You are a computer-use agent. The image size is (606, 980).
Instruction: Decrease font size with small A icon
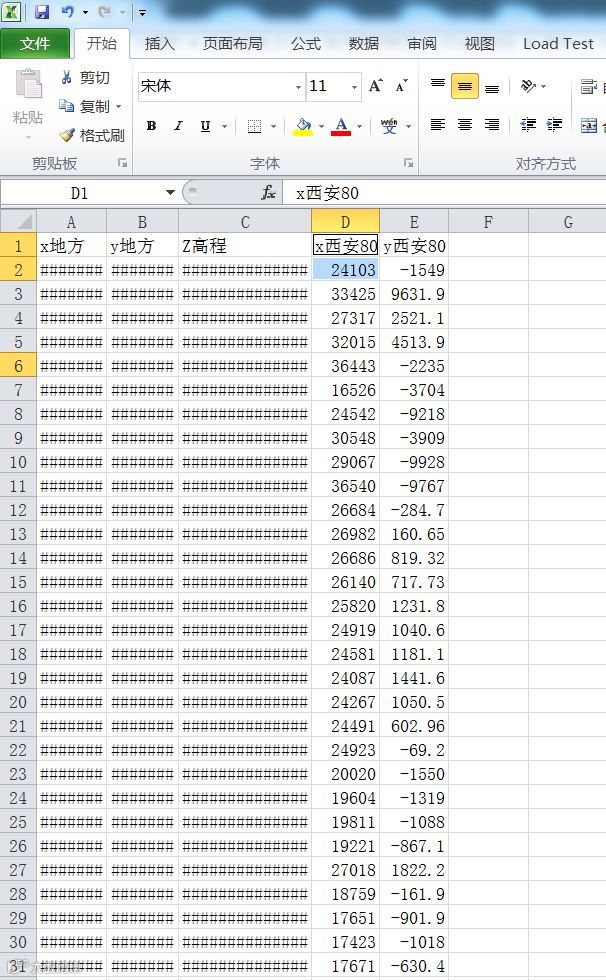[401, 86]
